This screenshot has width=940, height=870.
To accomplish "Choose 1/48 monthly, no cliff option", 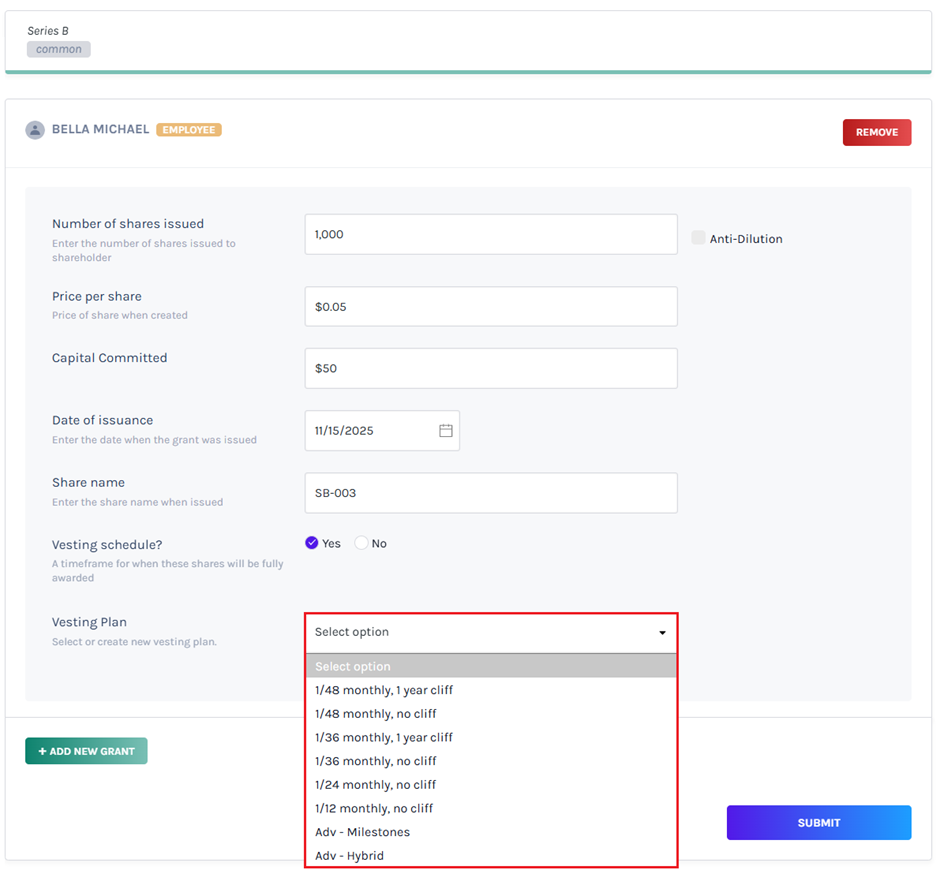I will tap(376, 714).
